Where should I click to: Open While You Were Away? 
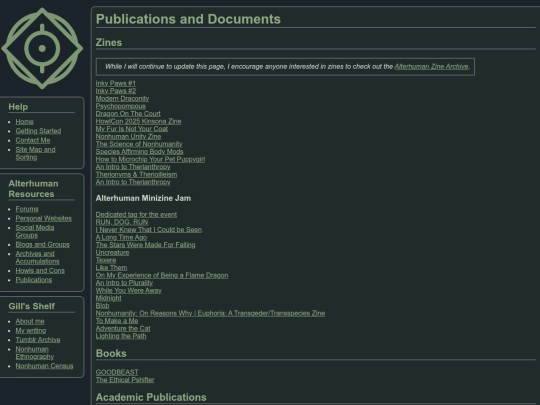129,290
